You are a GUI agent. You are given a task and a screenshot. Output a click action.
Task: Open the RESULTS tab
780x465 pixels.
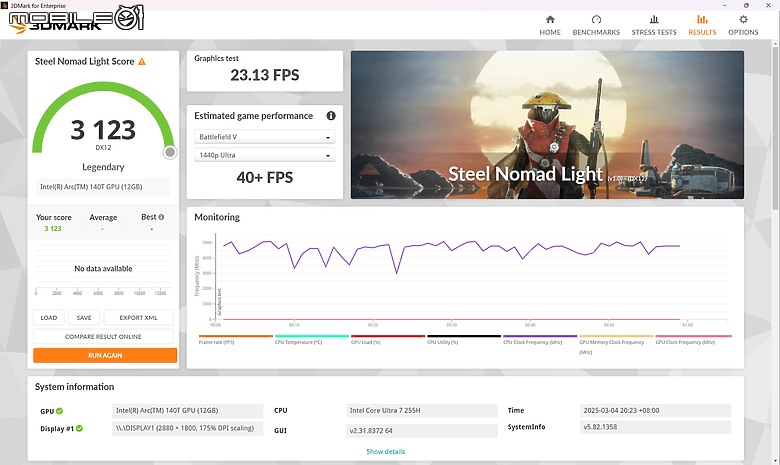coord(702,25)
